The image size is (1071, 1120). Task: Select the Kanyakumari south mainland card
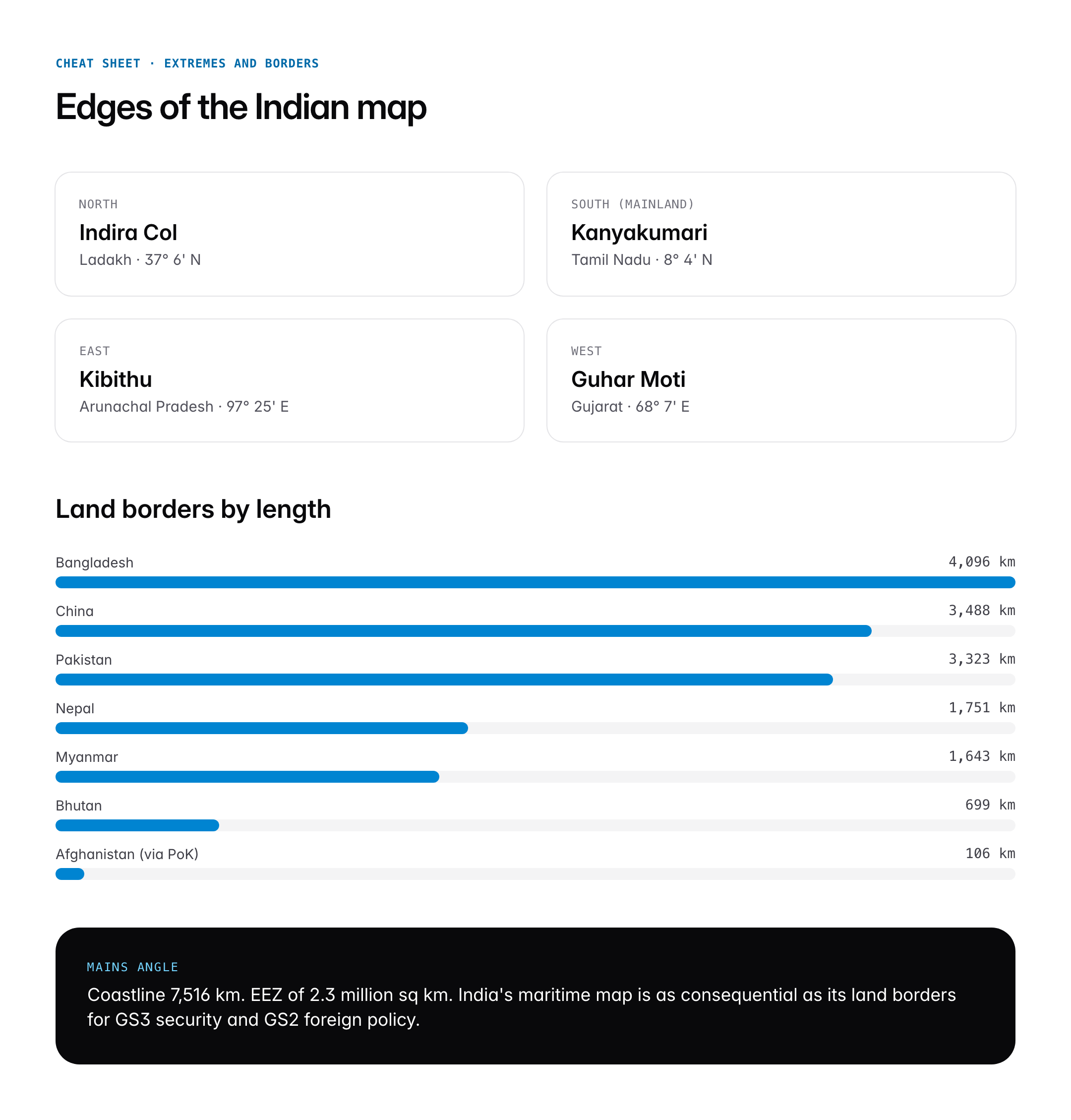tap(780, 234)
